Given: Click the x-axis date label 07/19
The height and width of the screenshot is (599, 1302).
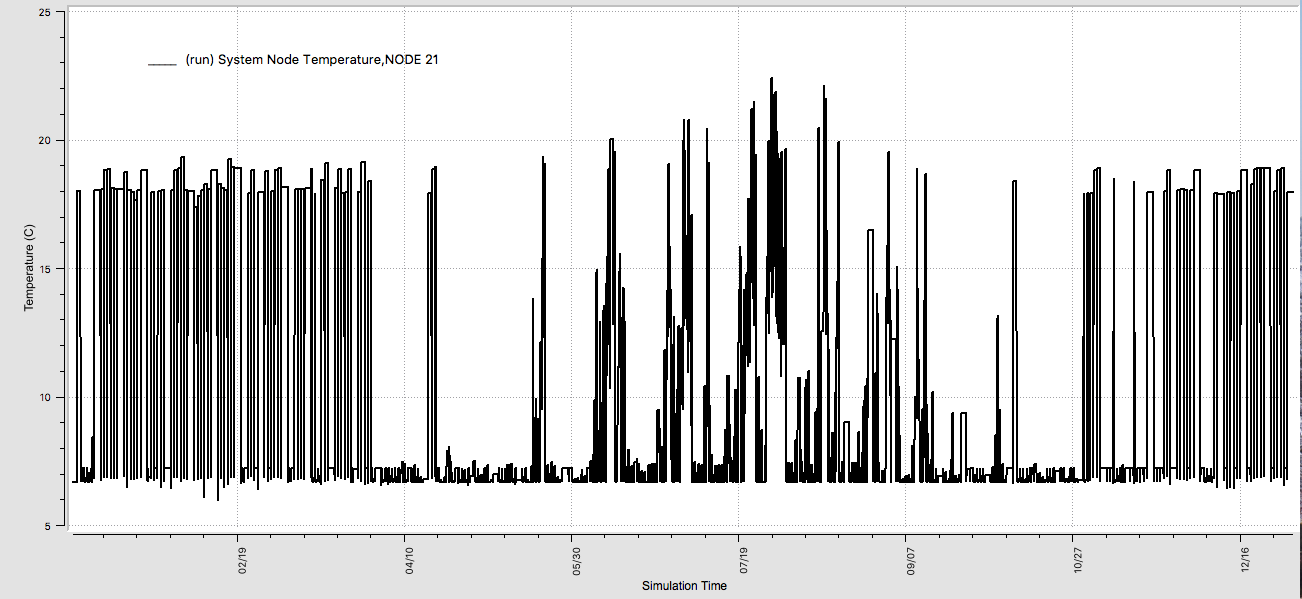Looking at the screenshot, I should (x=744, y=558).
